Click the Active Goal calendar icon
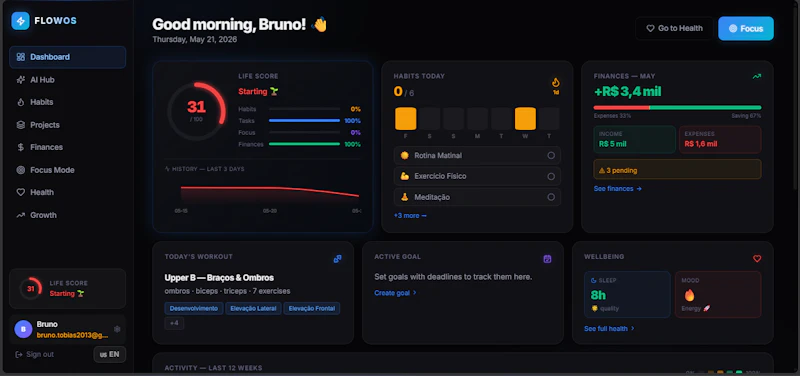The height and width of the screenshot is (376, 800). 547,259
